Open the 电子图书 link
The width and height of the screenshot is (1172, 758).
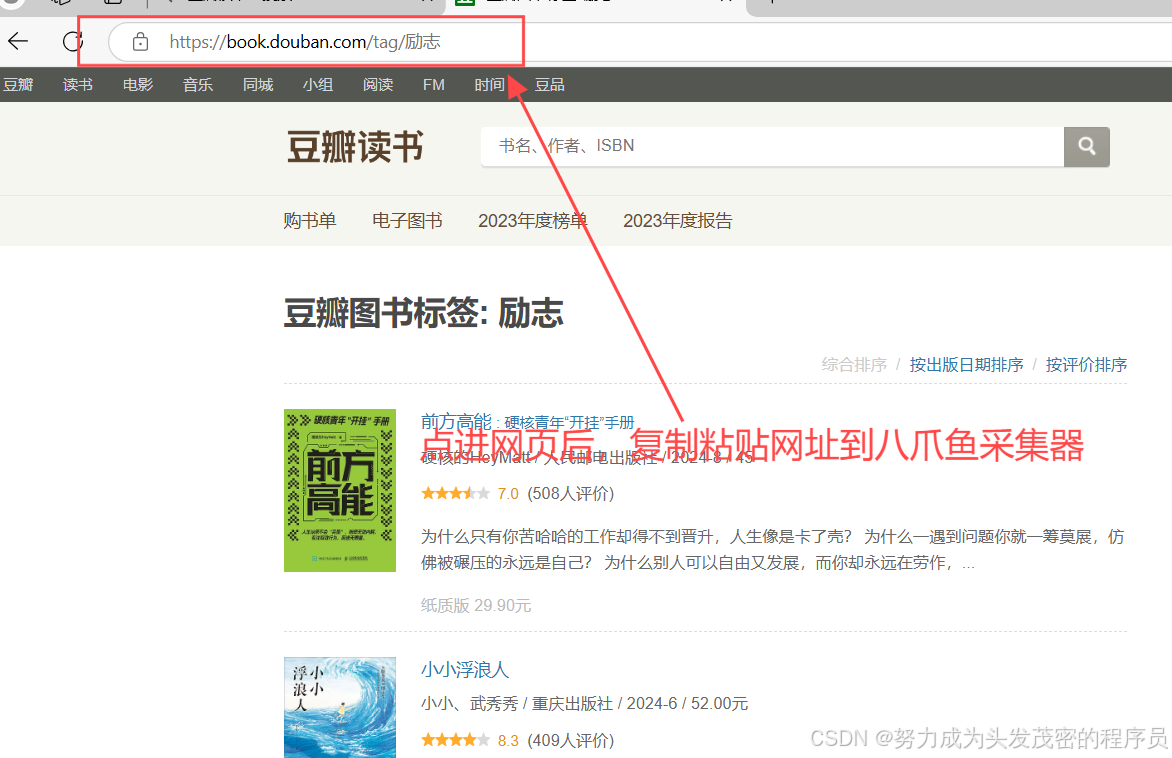coord(407,221)
